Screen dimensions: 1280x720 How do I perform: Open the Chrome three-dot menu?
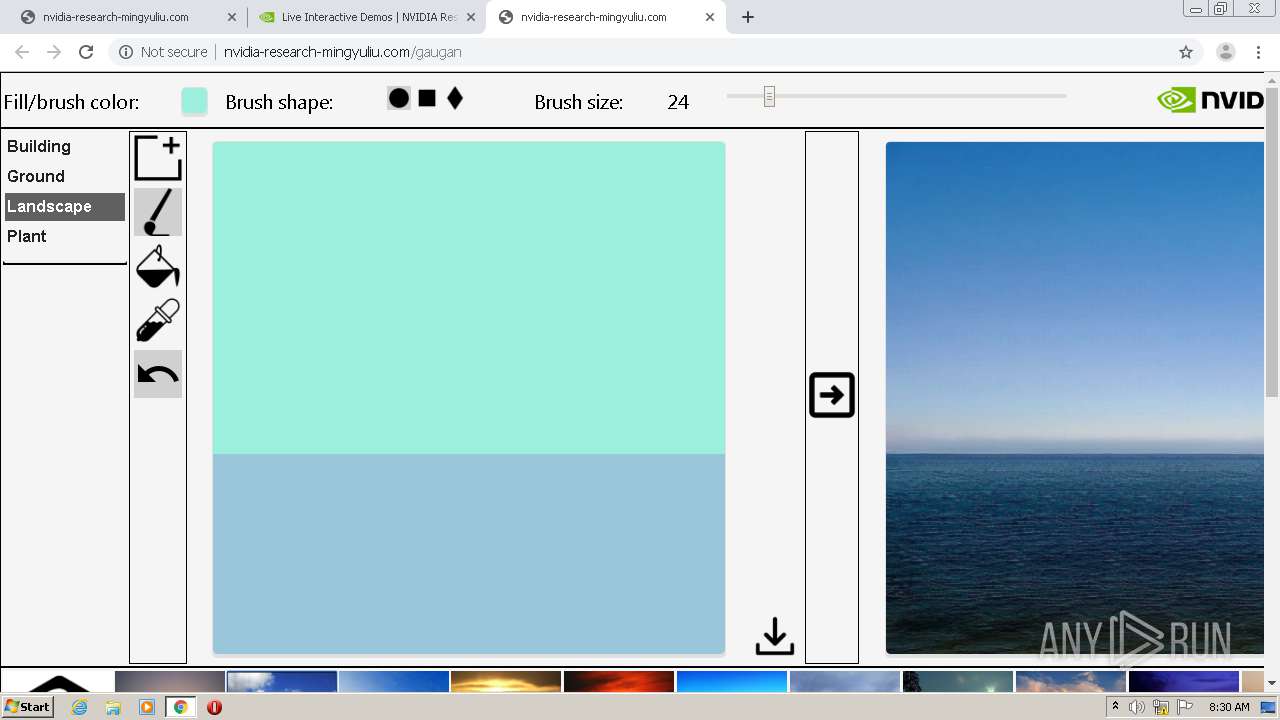1258,52
